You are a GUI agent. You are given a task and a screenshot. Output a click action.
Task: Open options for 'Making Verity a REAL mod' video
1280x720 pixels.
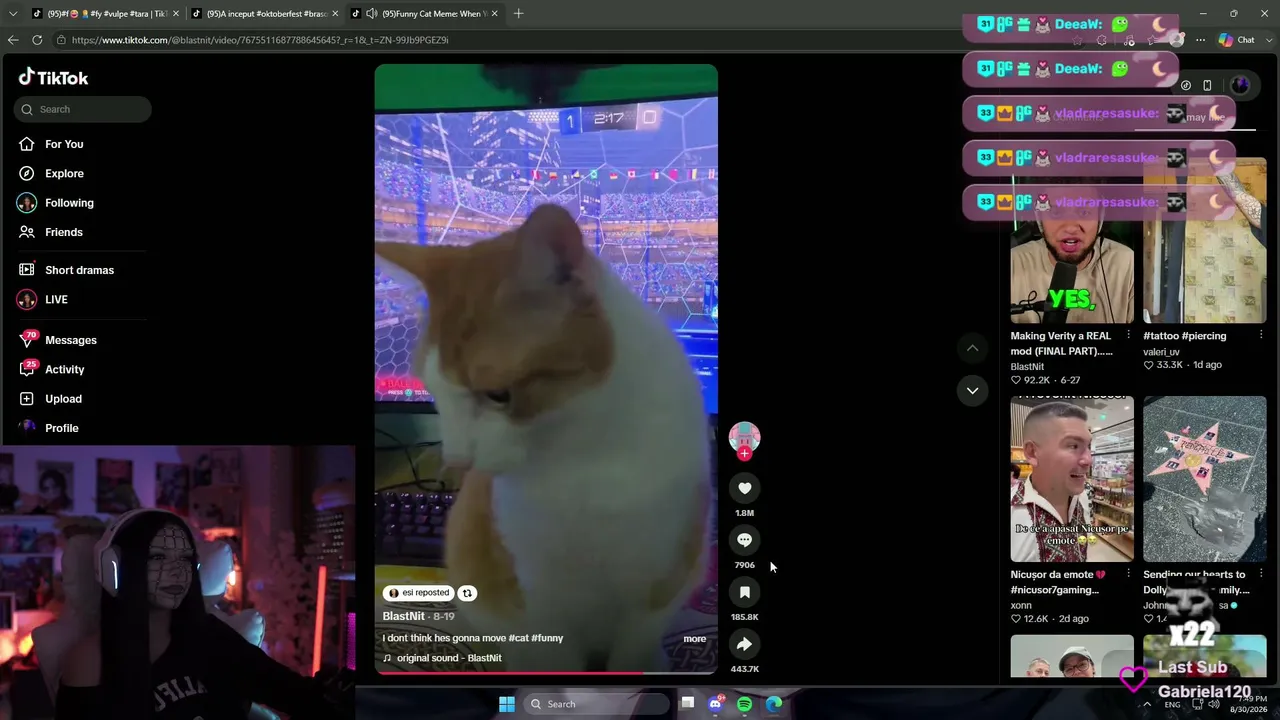[1128, 335]
